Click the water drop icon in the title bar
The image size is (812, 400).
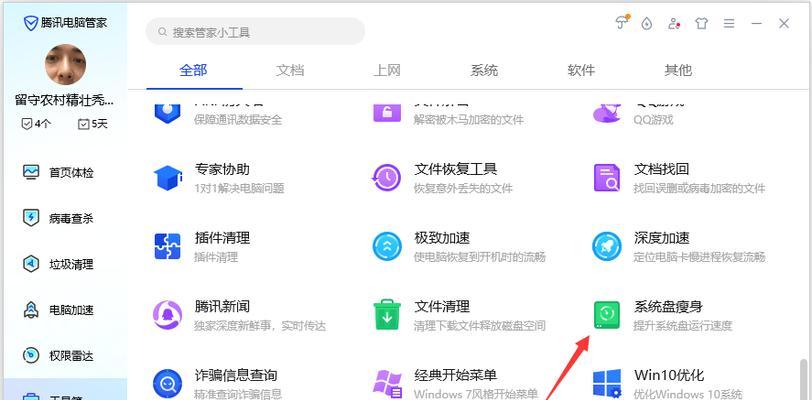coord(646,23)
